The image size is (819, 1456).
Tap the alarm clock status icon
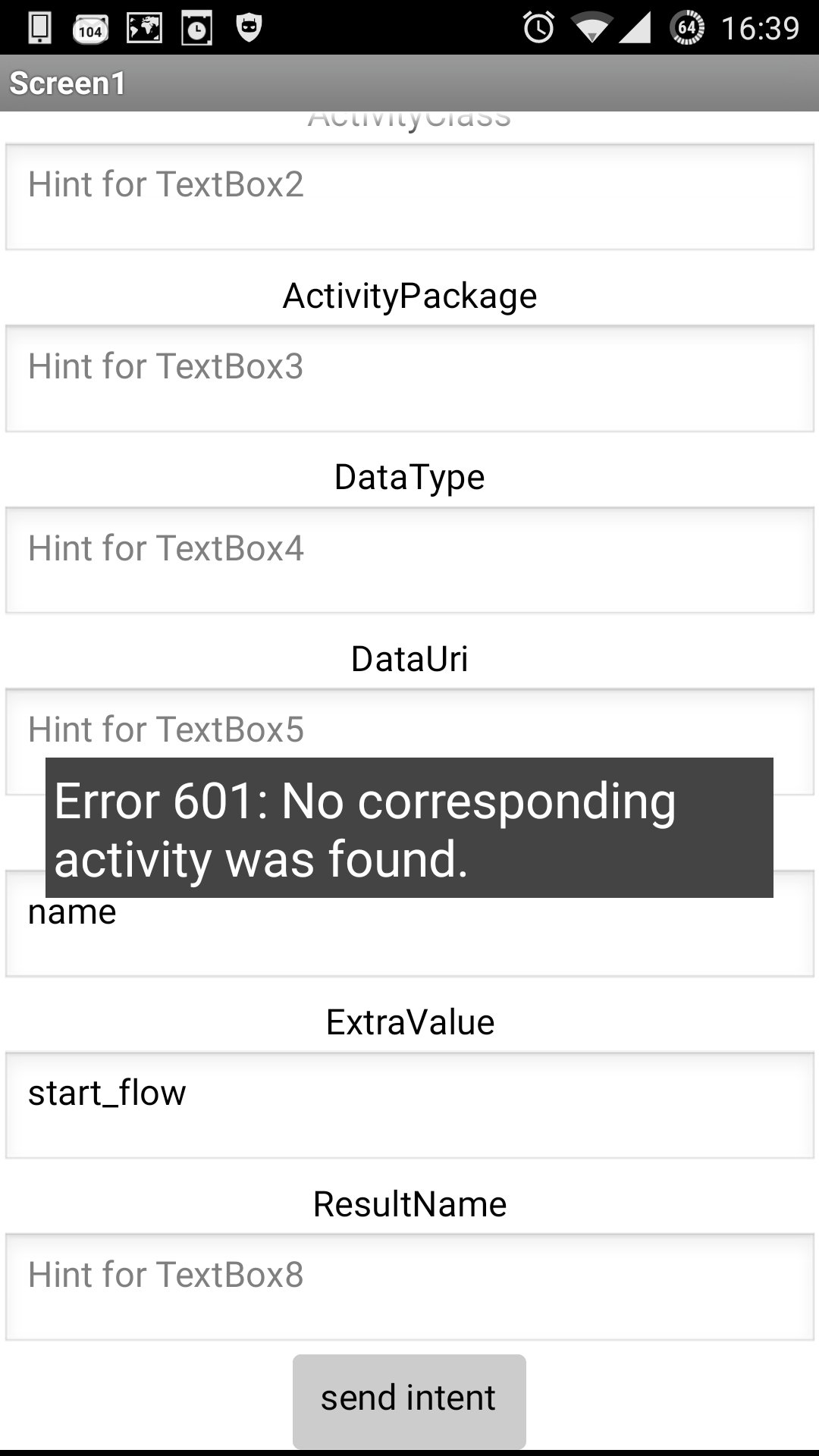point(539,28)
